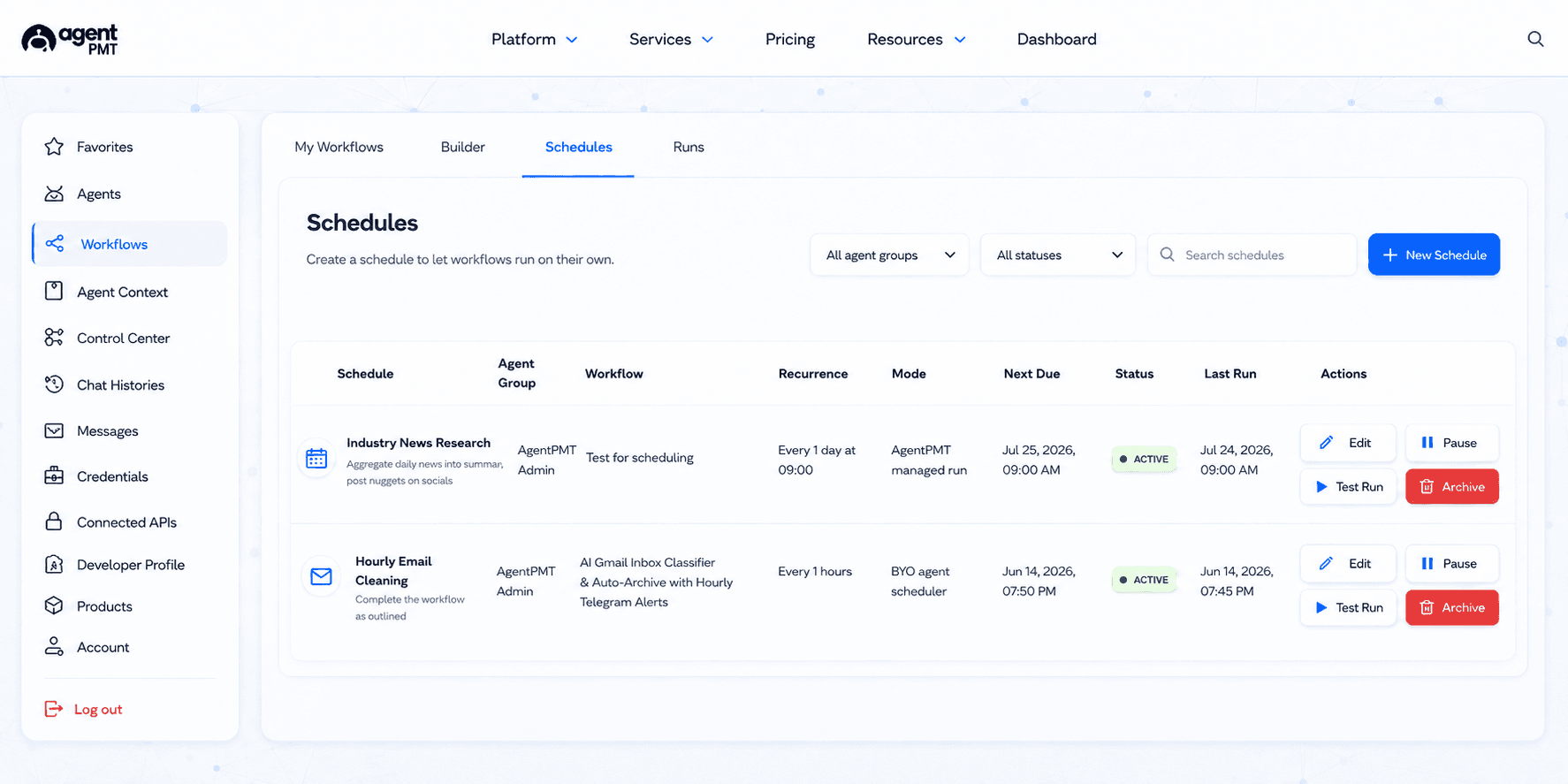The height and width of the screenshot is (784, 1568).
Task: Click the Agent Context icon
Action: [x=54, y=291]
